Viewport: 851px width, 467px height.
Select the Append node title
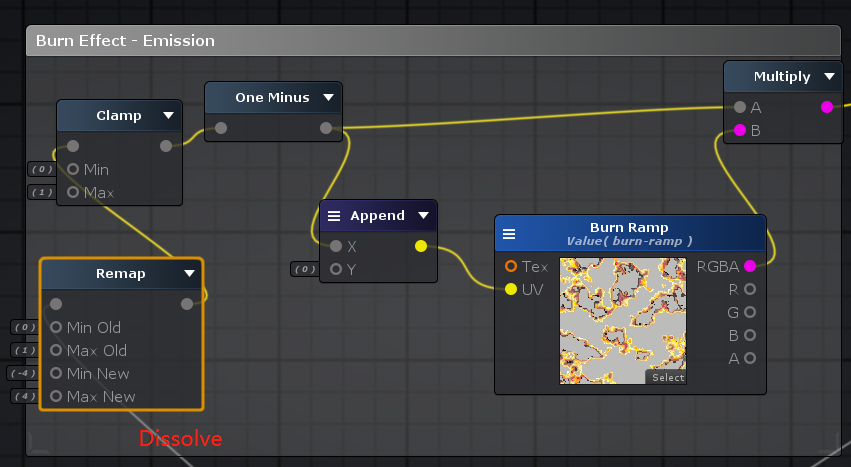click(x=378, y=216)
